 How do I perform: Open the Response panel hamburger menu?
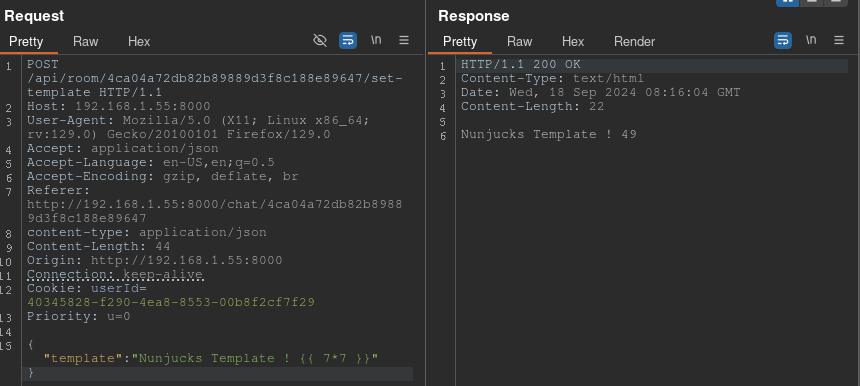[x=839, y=41]
